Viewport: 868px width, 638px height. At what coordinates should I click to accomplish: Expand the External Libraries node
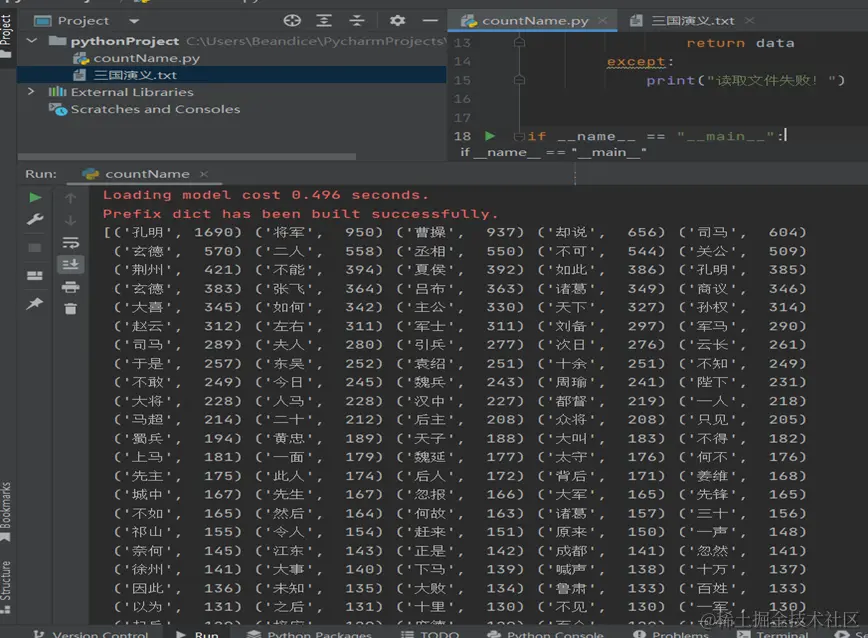(x=31, y=91)
